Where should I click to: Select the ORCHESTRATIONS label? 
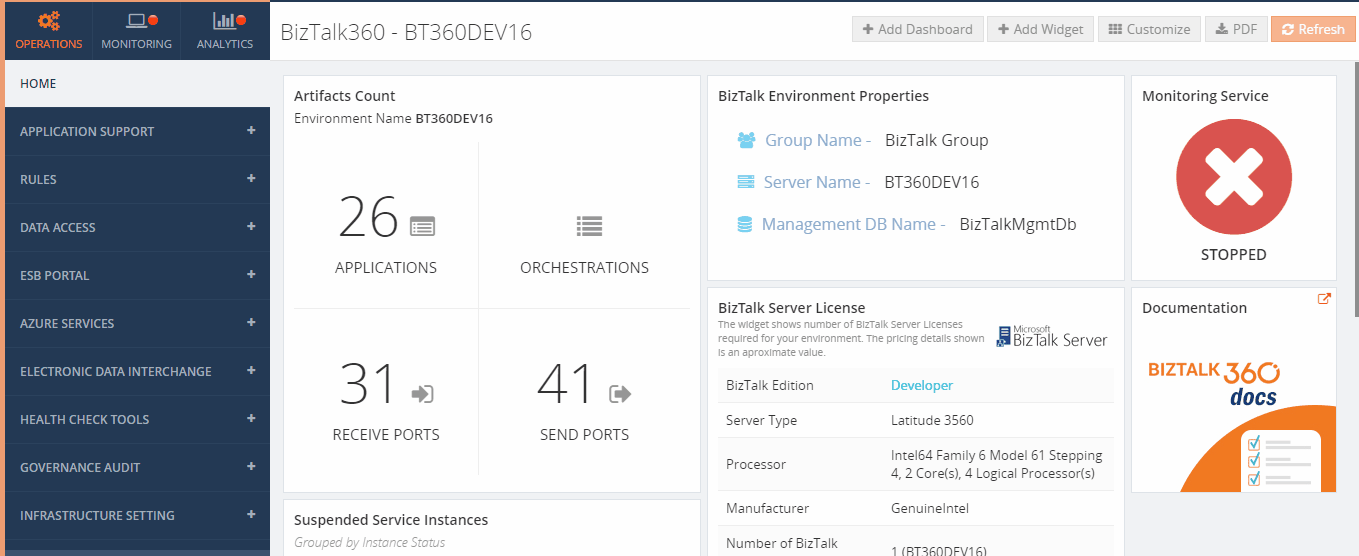coord(584,267)
